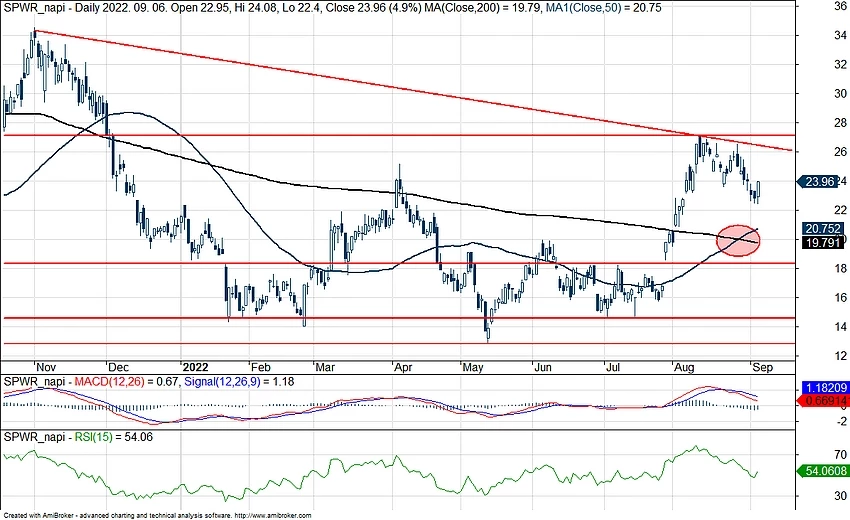This screenshot has height=520, width=850.
Task: Select the 20.752 moving average value flag
Action: (822, 229)
